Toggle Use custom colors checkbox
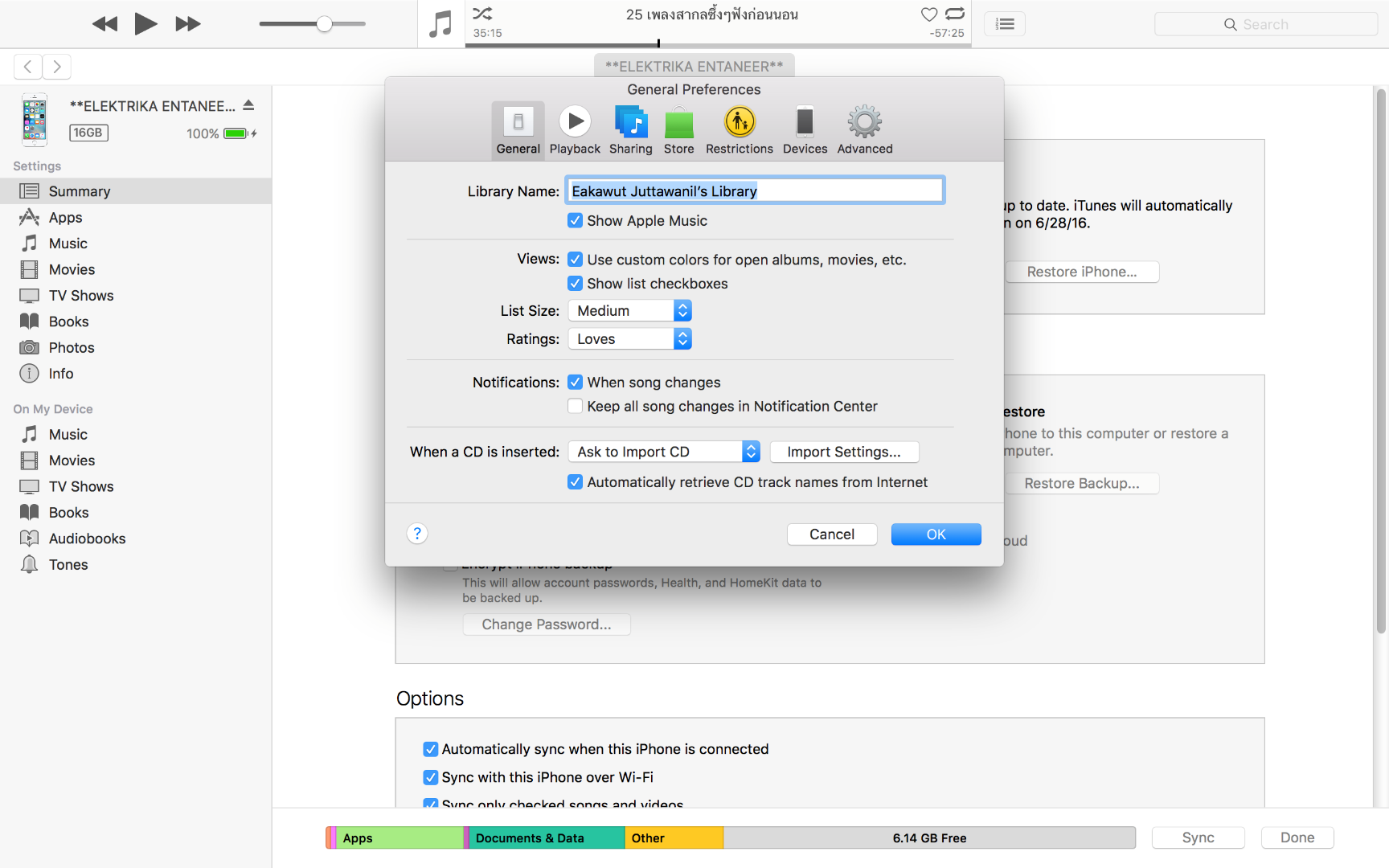This screenshot has height=868, width=1389. click(x=575, y=260)
